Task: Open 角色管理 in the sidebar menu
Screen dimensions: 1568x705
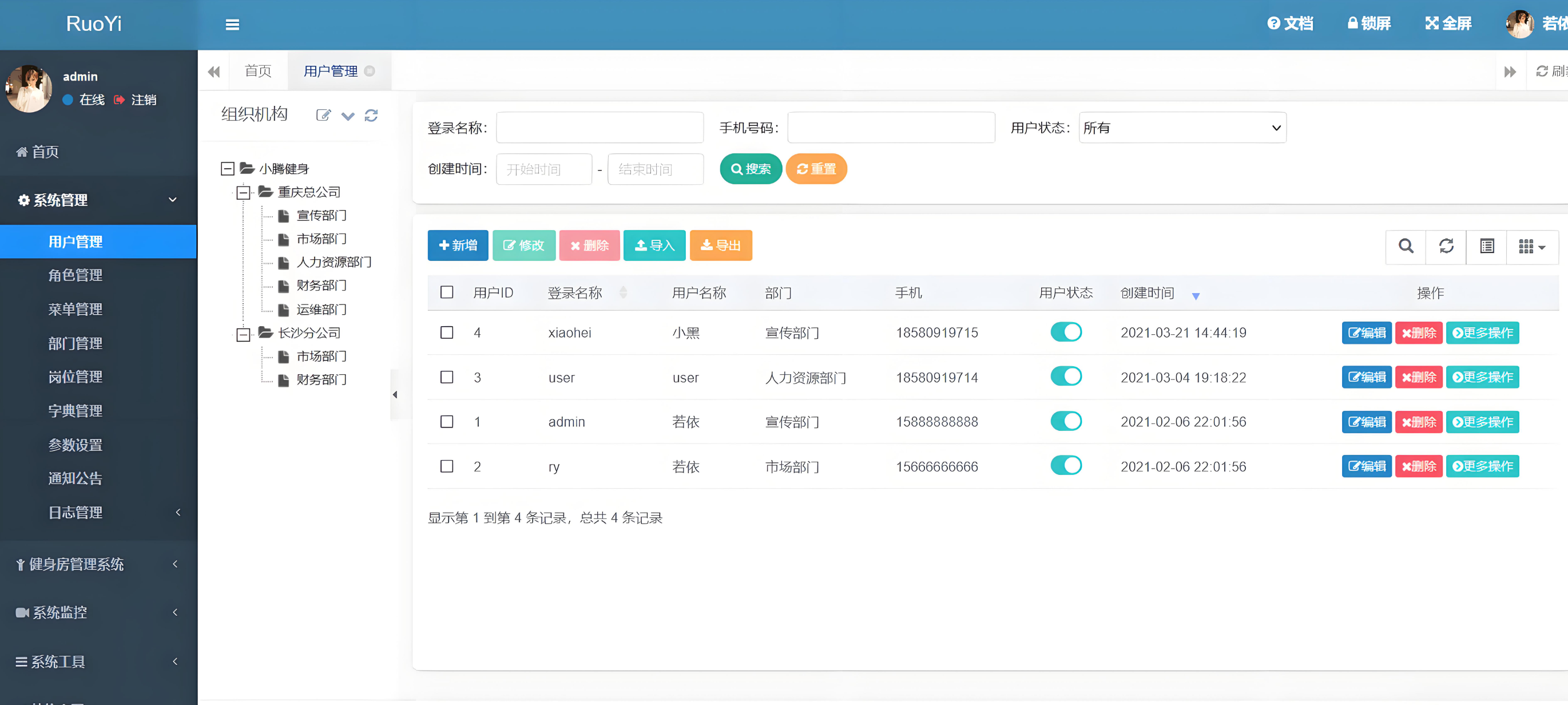Action: pyautogui.click(x=76, y=275)
